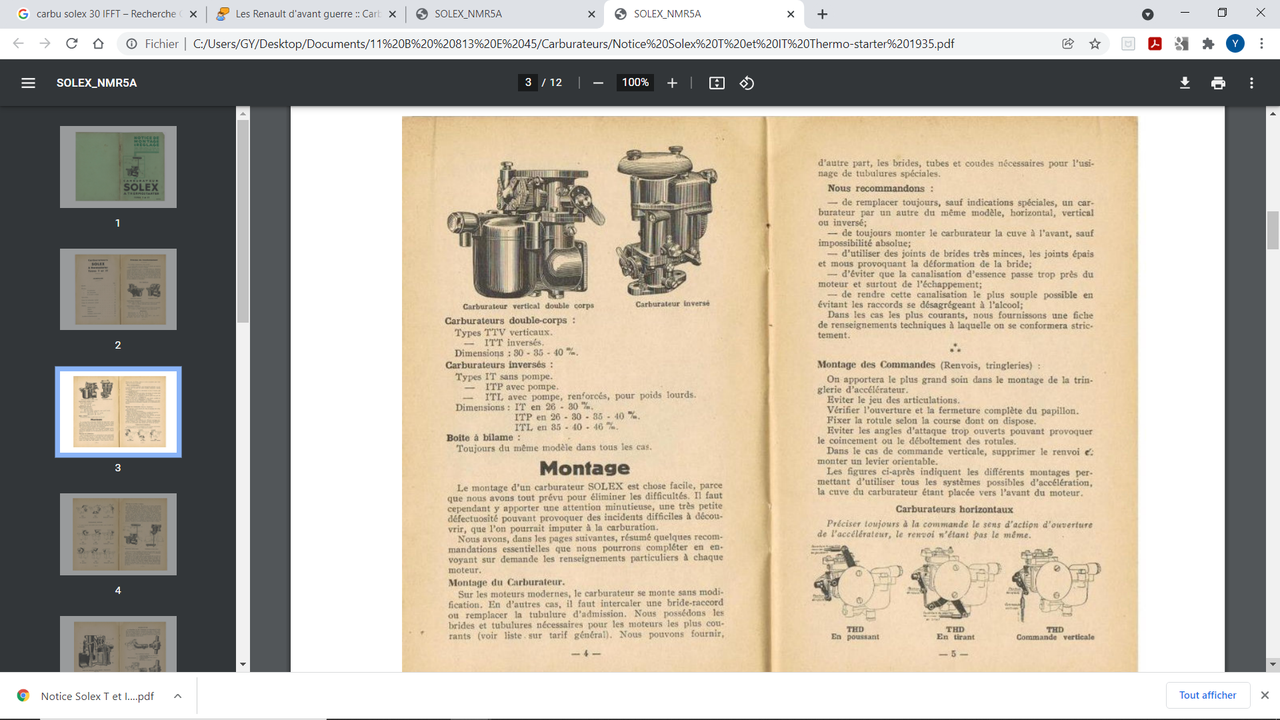The height and width of the screenshot is (720, 1280).
Task: Select the active SOLEX_NMR5A tab
Action: (706, 14)
